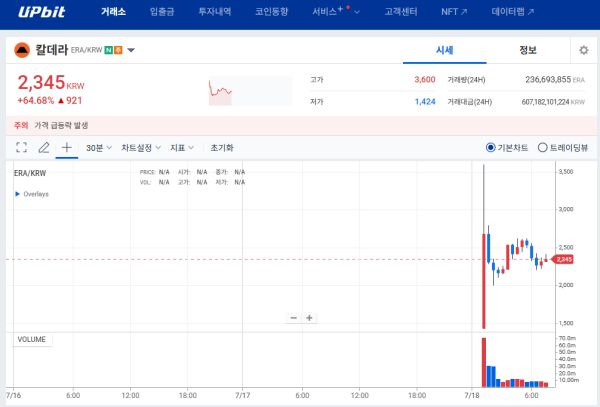Zoom out chart with minus button
The height and width of the screenshot is (407, 600).
click(293, 317)
